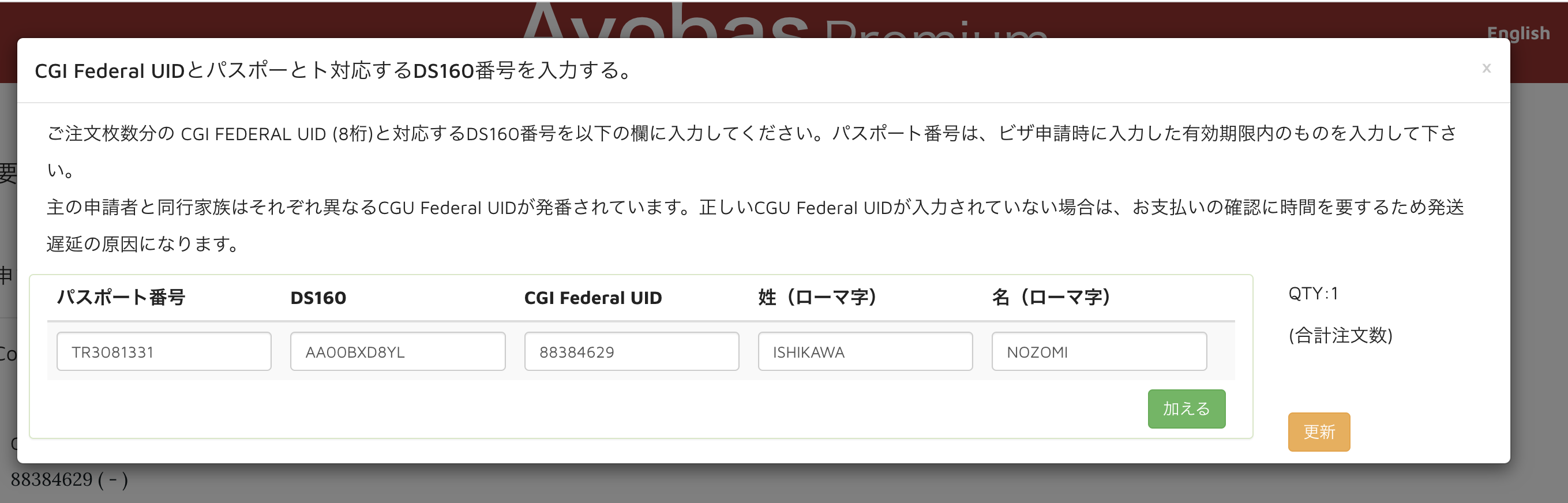
Task: Focus the DS160 field AA00BXD8YL
Action: tap(397, 351)
